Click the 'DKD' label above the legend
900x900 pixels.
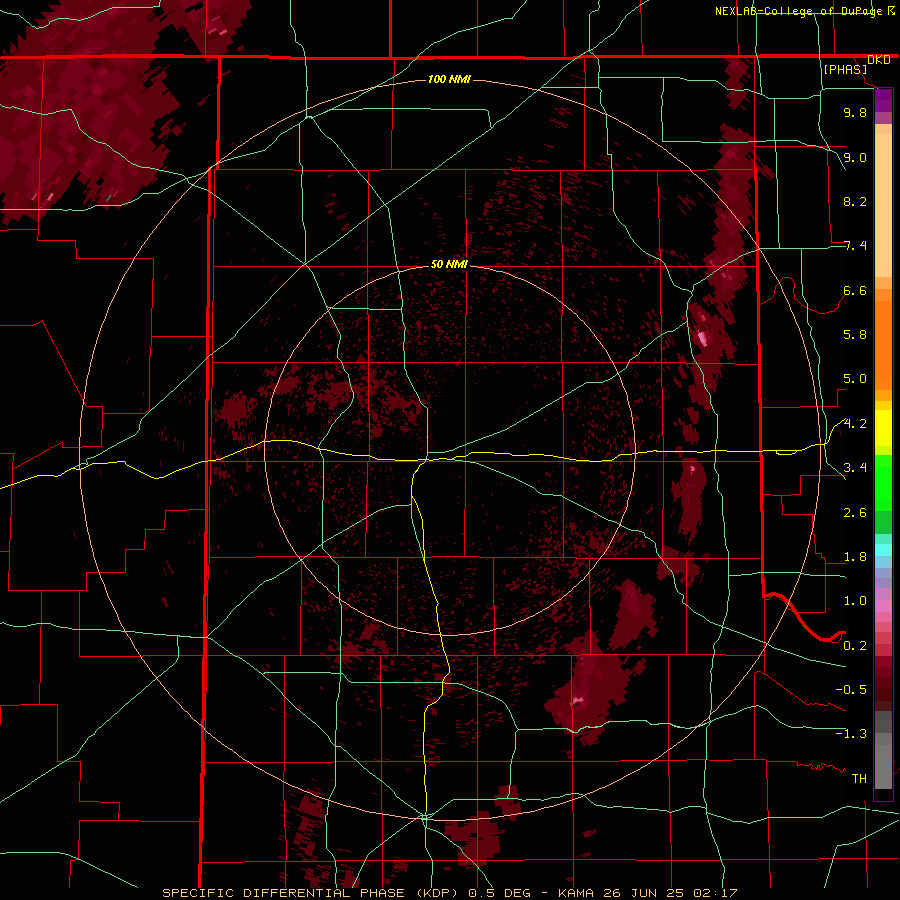879,60
